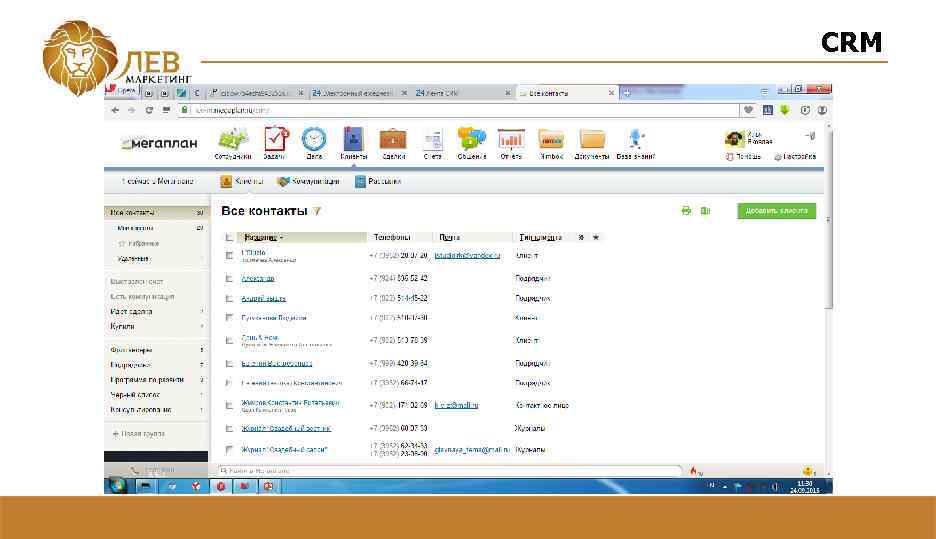Print the contacts list via printer icon
The height and width of the screenshot is (539, 936).
coord(686,211)
